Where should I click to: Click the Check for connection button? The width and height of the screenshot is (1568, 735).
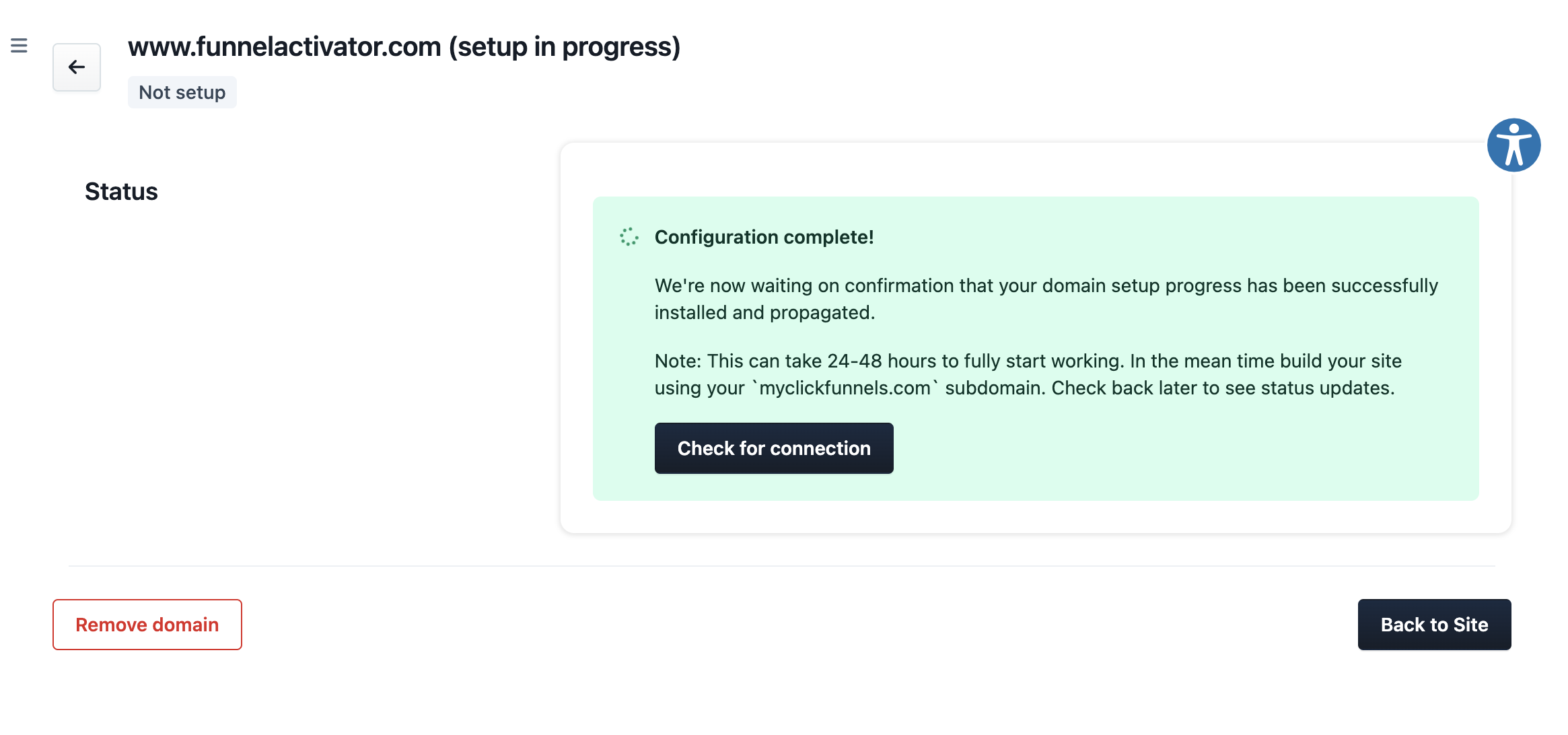coord(774,448)
